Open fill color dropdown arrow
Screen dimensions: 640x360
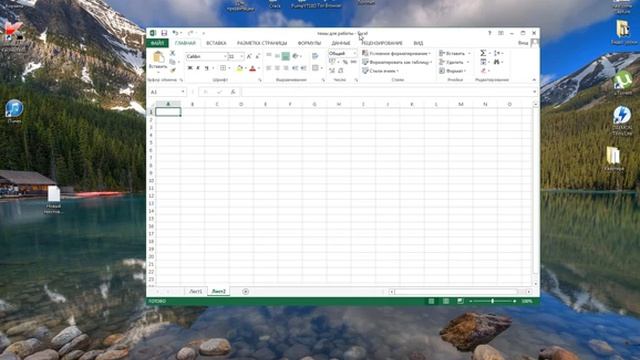point(245,68)
